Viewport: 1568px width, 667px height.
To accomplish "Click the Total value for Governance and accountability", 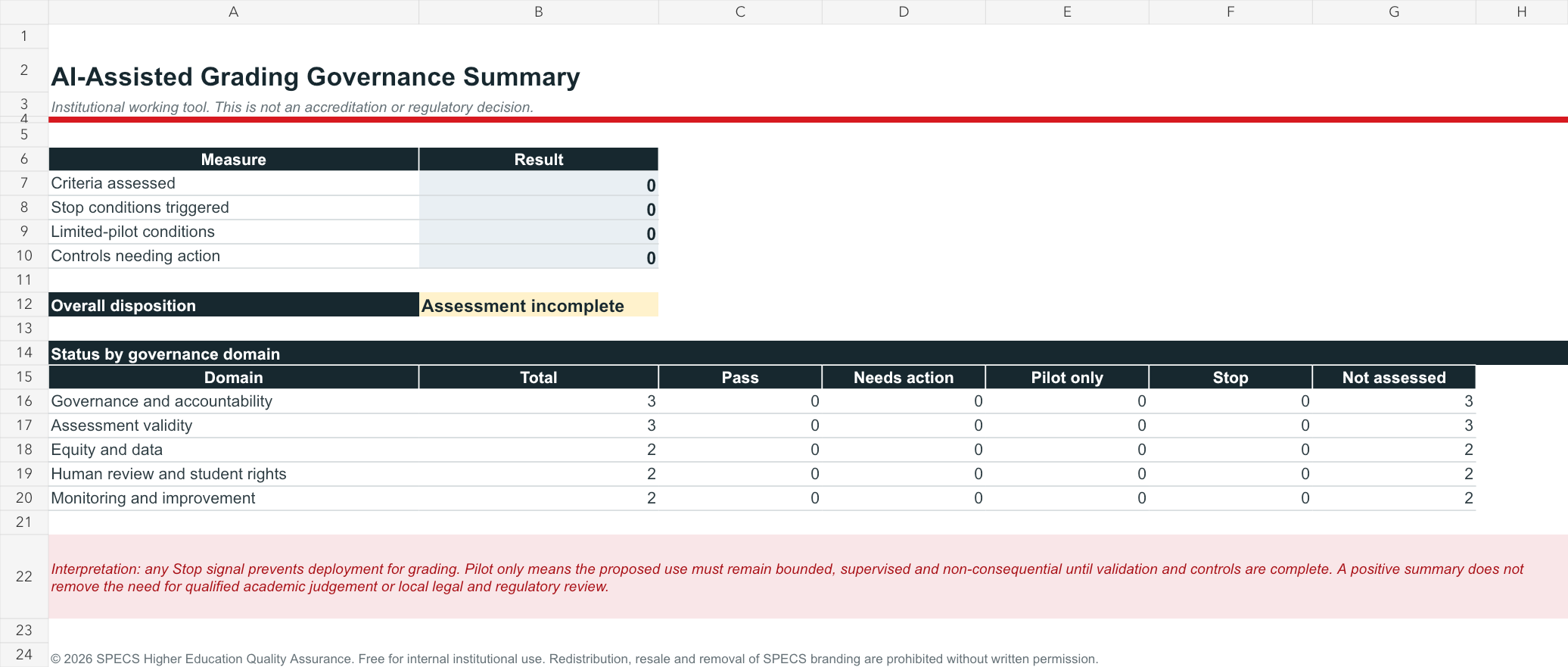I will 539,401.
